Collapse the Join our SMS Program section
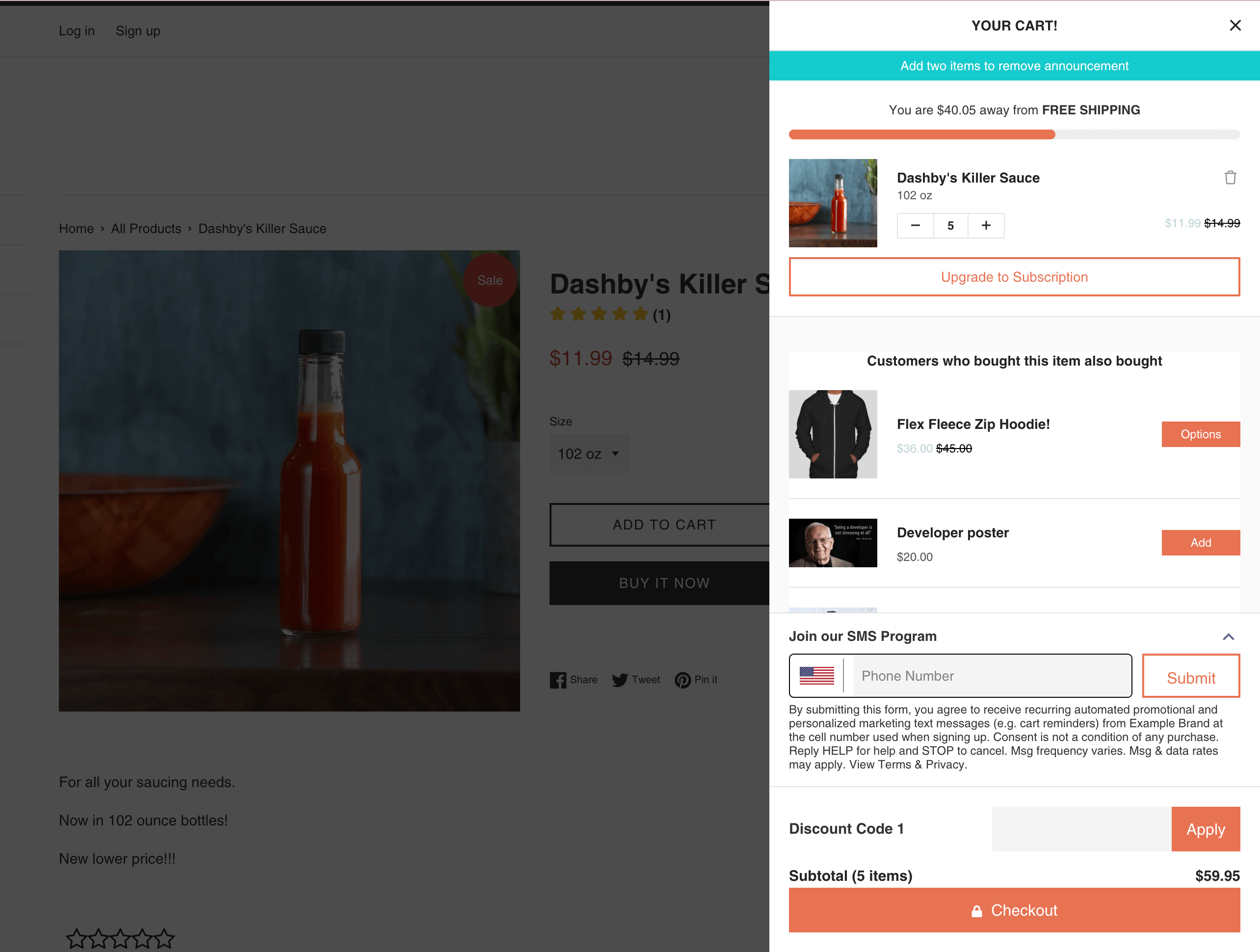Screen dimensions: 1260x952 [1228, 637]
